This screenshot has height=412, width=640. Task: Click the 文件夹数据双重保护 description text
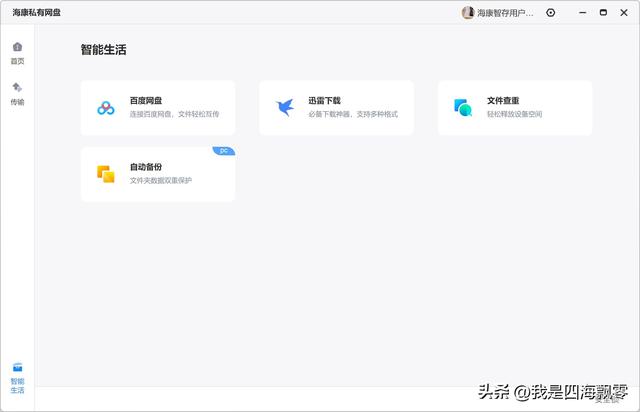click(161, 180)
